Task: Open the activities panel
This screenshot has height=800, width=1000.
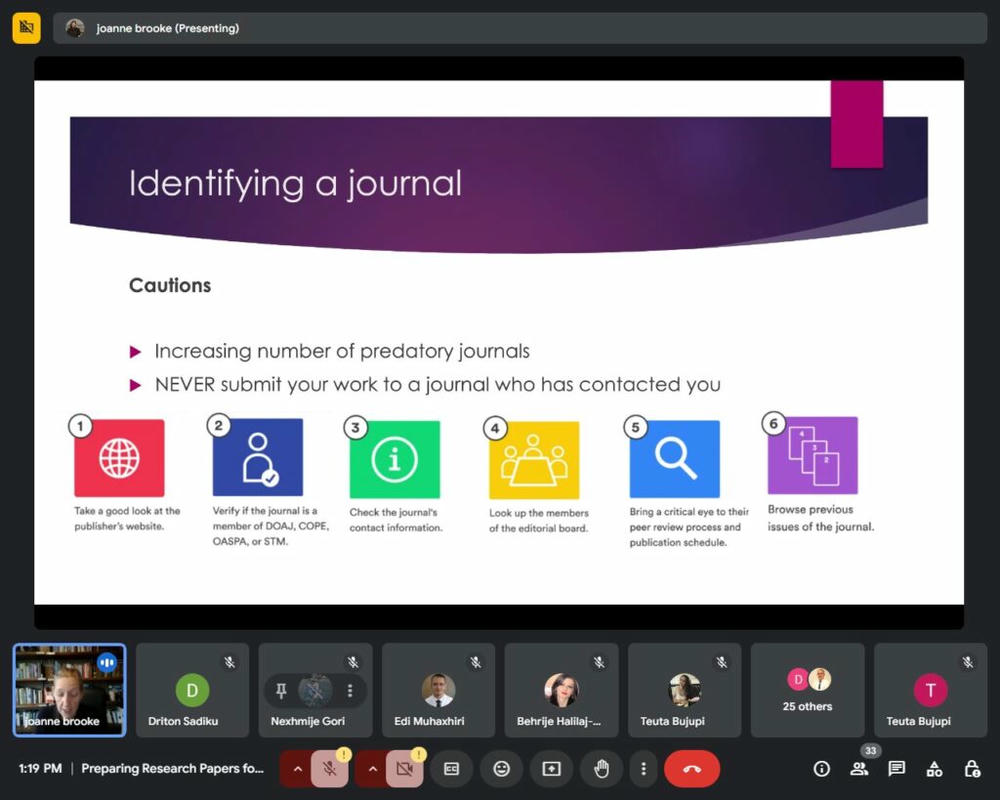Action: tap(934, 769)
